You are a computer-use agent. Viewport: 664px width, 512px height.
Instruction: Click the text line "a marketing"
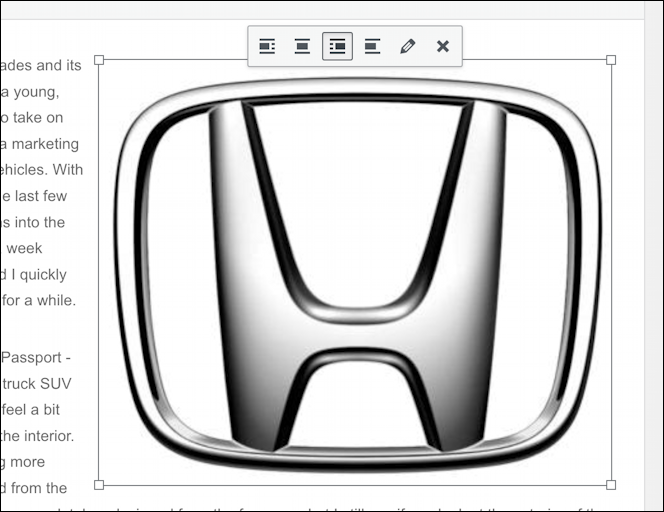(x=40, y=144)
